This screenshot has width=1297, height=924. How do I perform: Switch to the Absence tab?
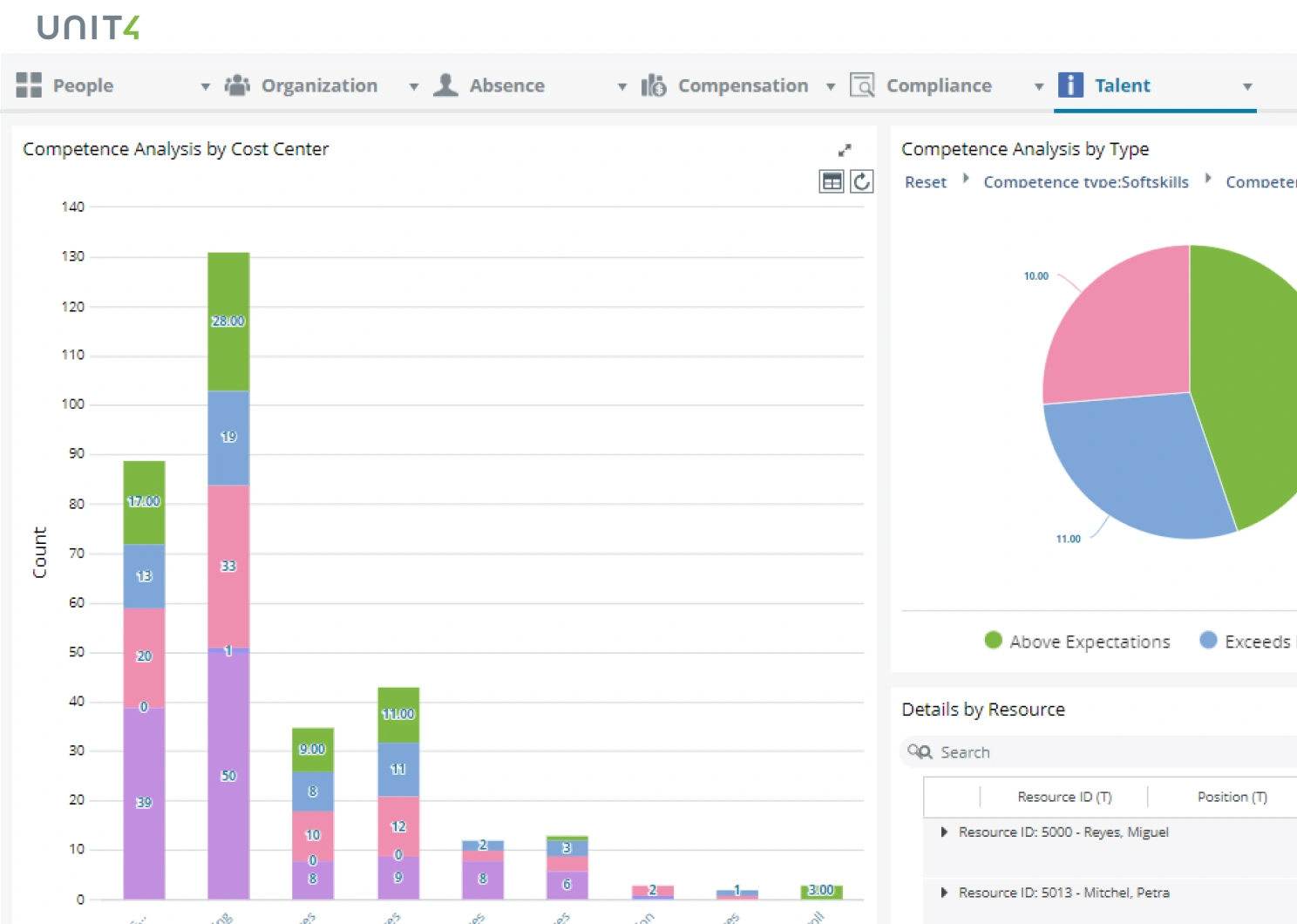pyautogui.click(x=506, y=85)
